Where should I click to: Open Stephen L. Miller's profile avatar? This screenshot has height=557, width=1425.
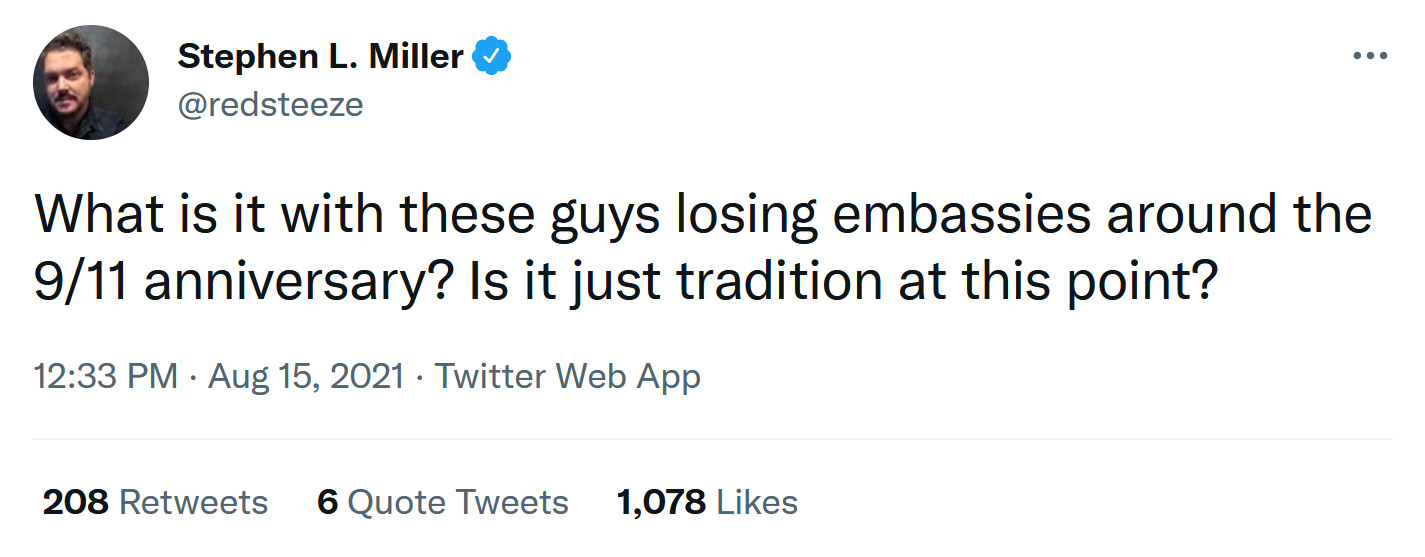(x=91, y=83)
